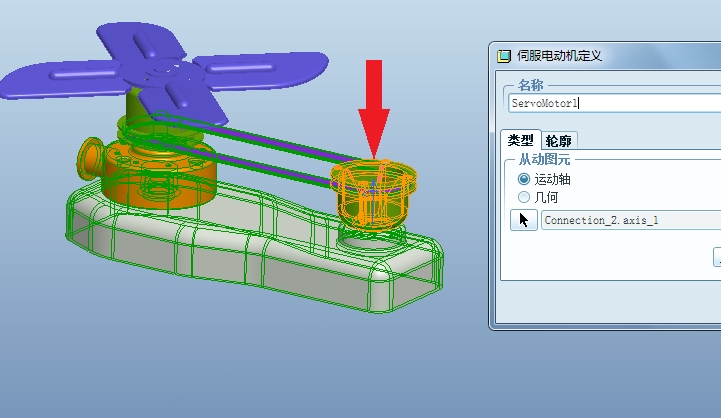Click the Connection_2.axis_1 field
The image size is (721, 418).
coord(631,220)
